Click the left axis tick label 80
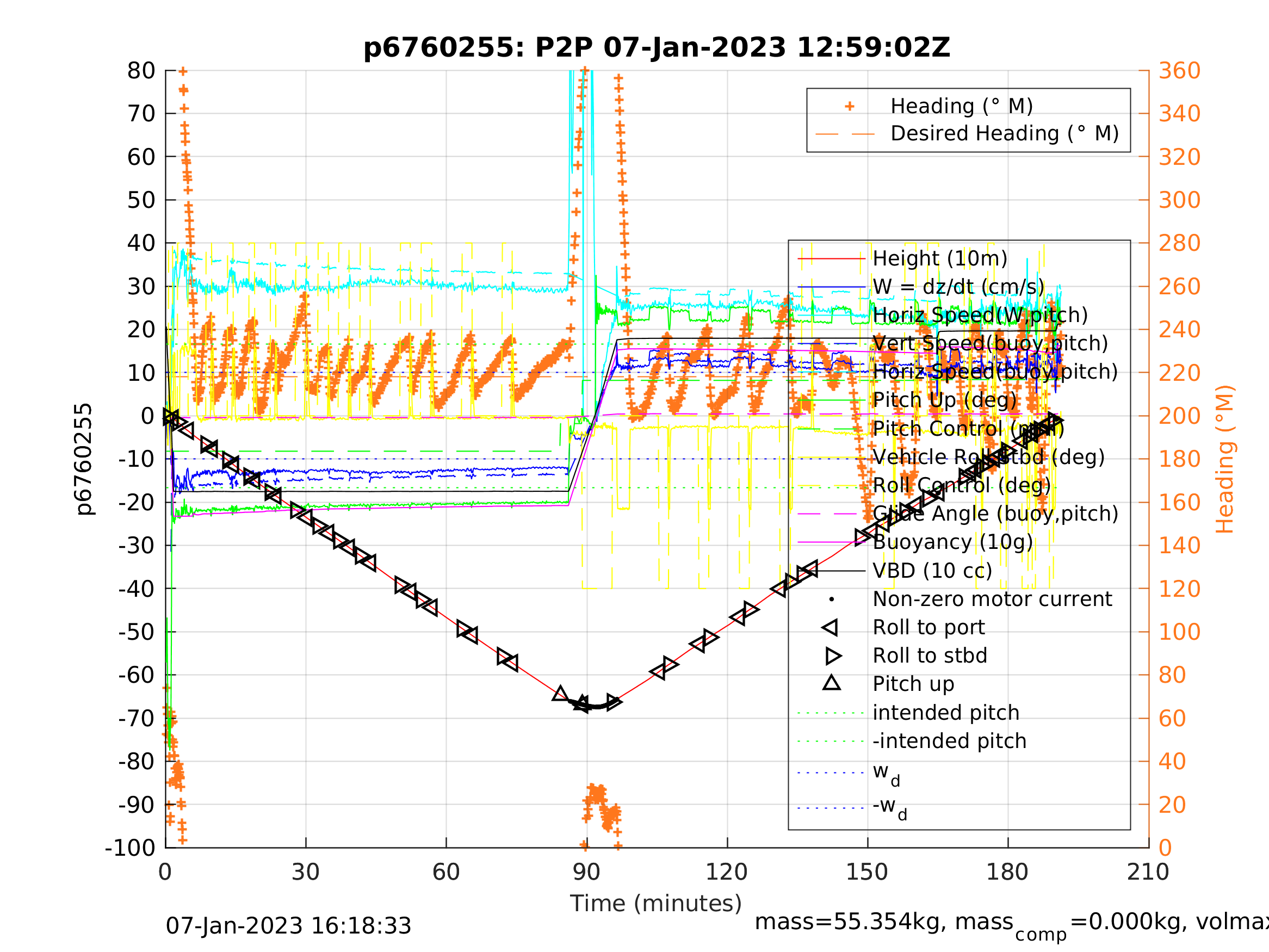 [141, 71]
